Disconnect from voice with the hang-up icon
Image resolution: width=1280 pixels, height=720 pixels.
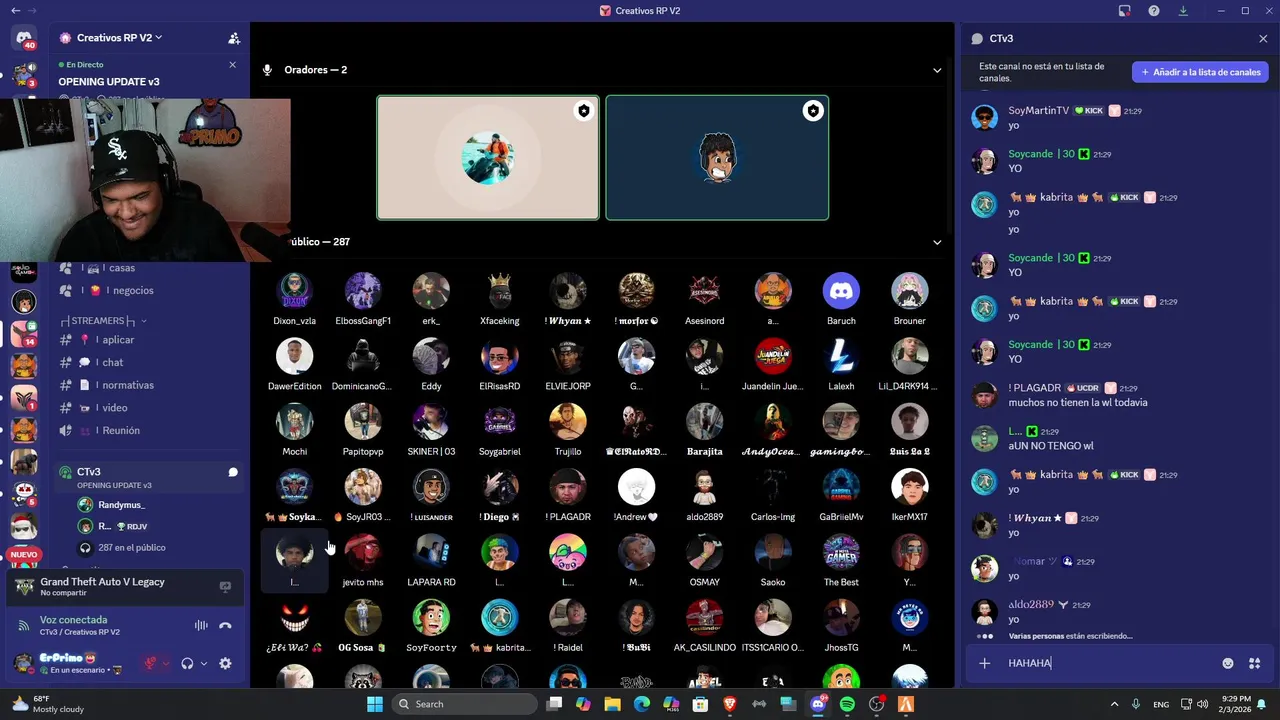(225, 626)
